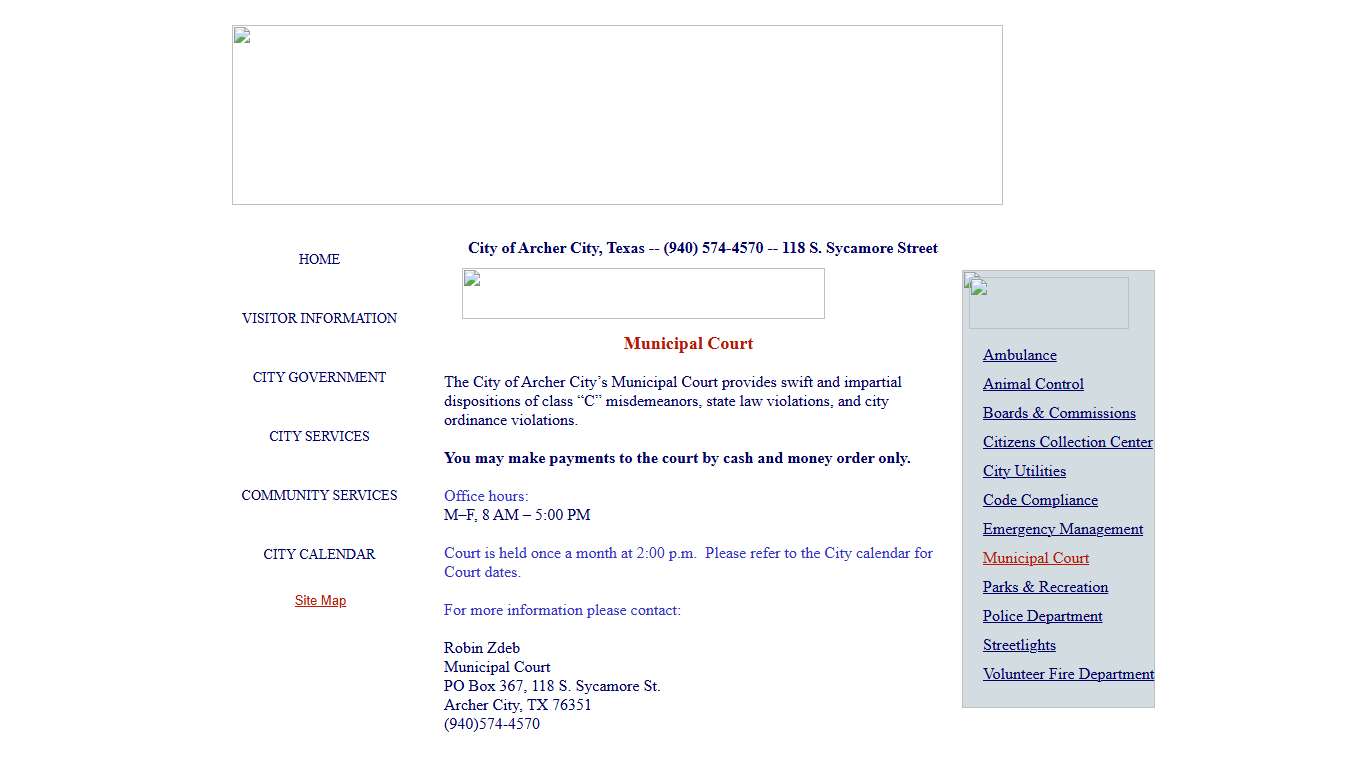This screenshot has width=1366, height=768.
Task: Go to VISITOR INFORMATION menu
Action: [319, 318]
